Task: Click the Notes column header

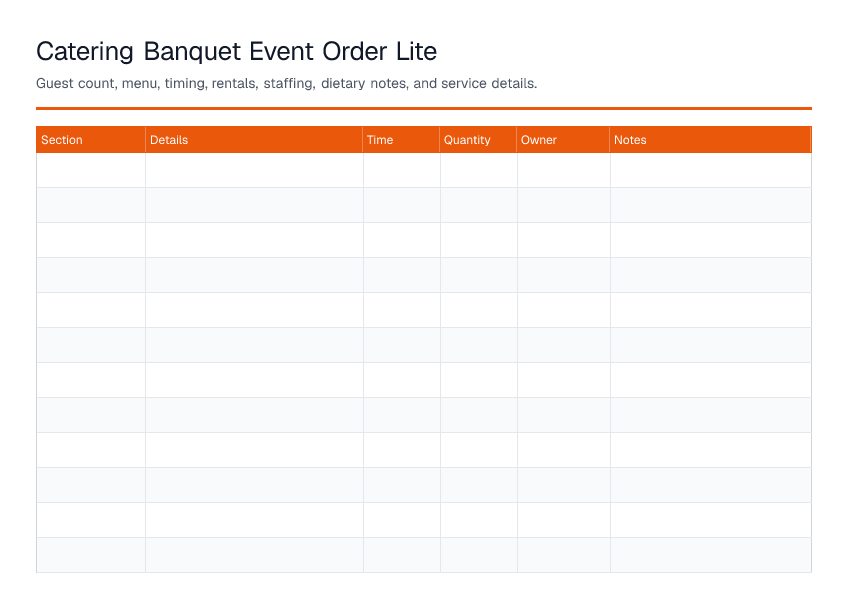Action: (x=711, y=140)
